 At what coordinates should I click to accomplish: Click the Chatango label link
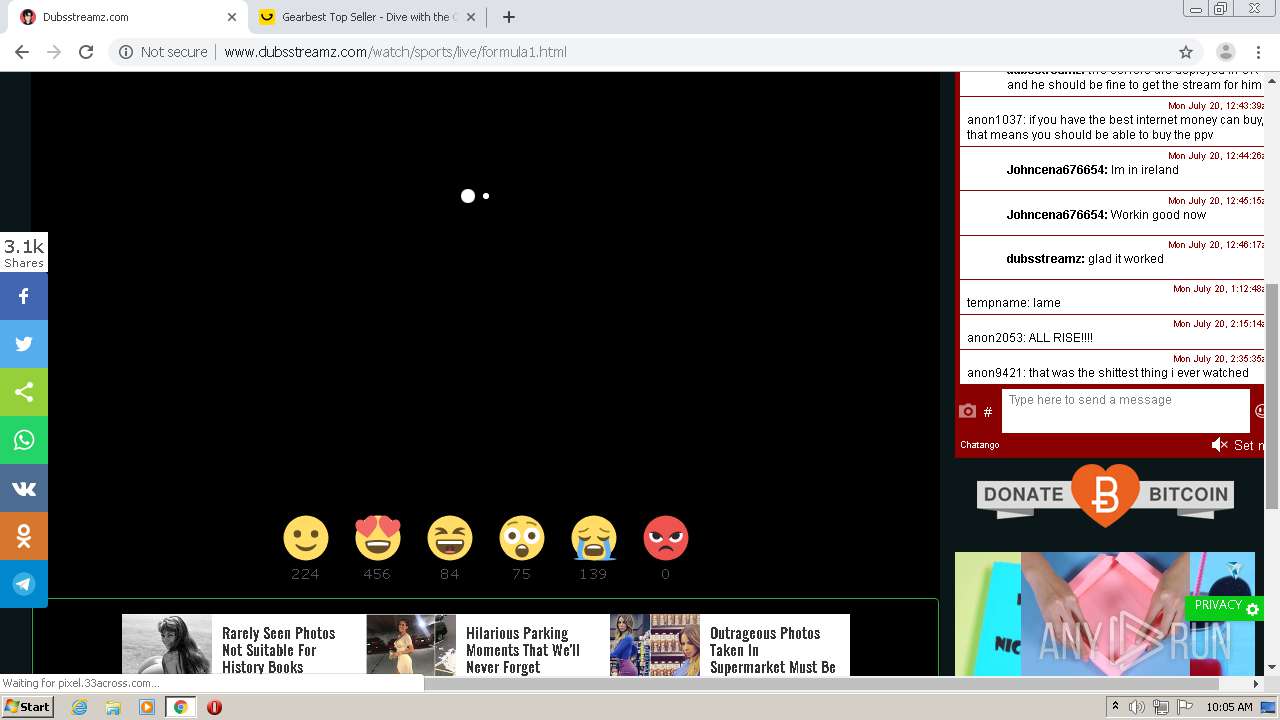click(x=979, y=445)
